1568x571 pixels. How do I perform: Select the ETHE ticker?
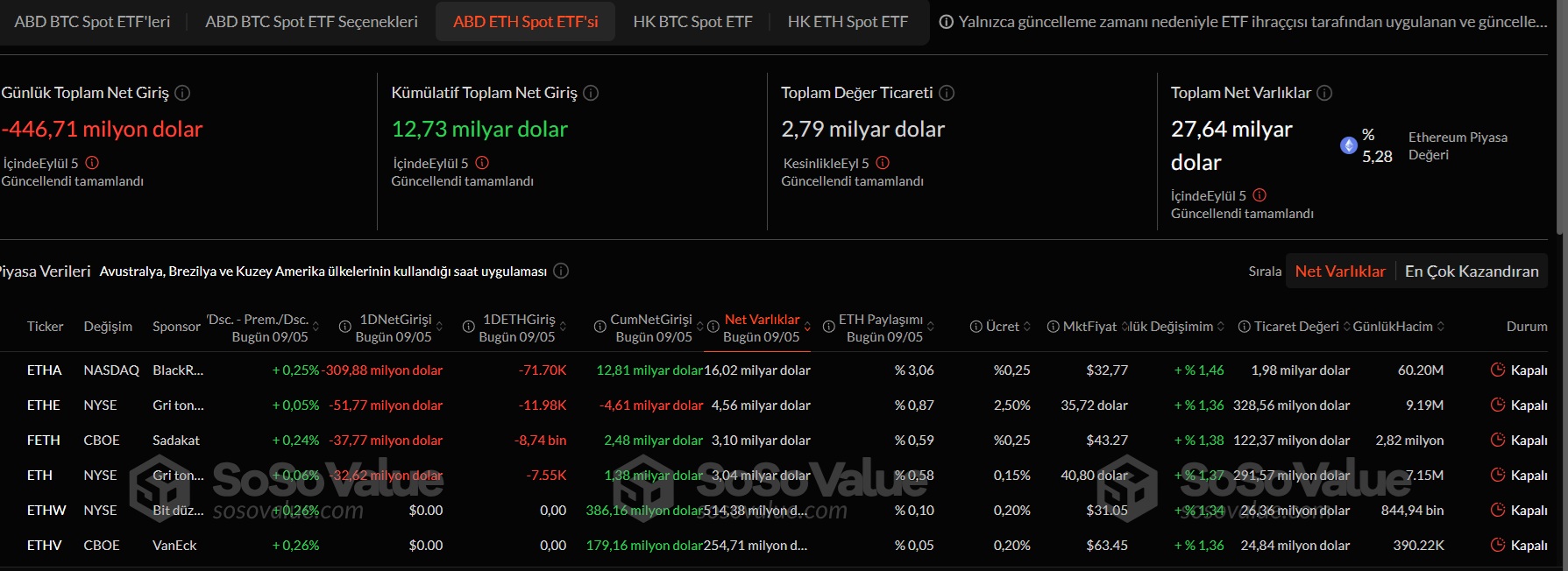tap(44, 405)
